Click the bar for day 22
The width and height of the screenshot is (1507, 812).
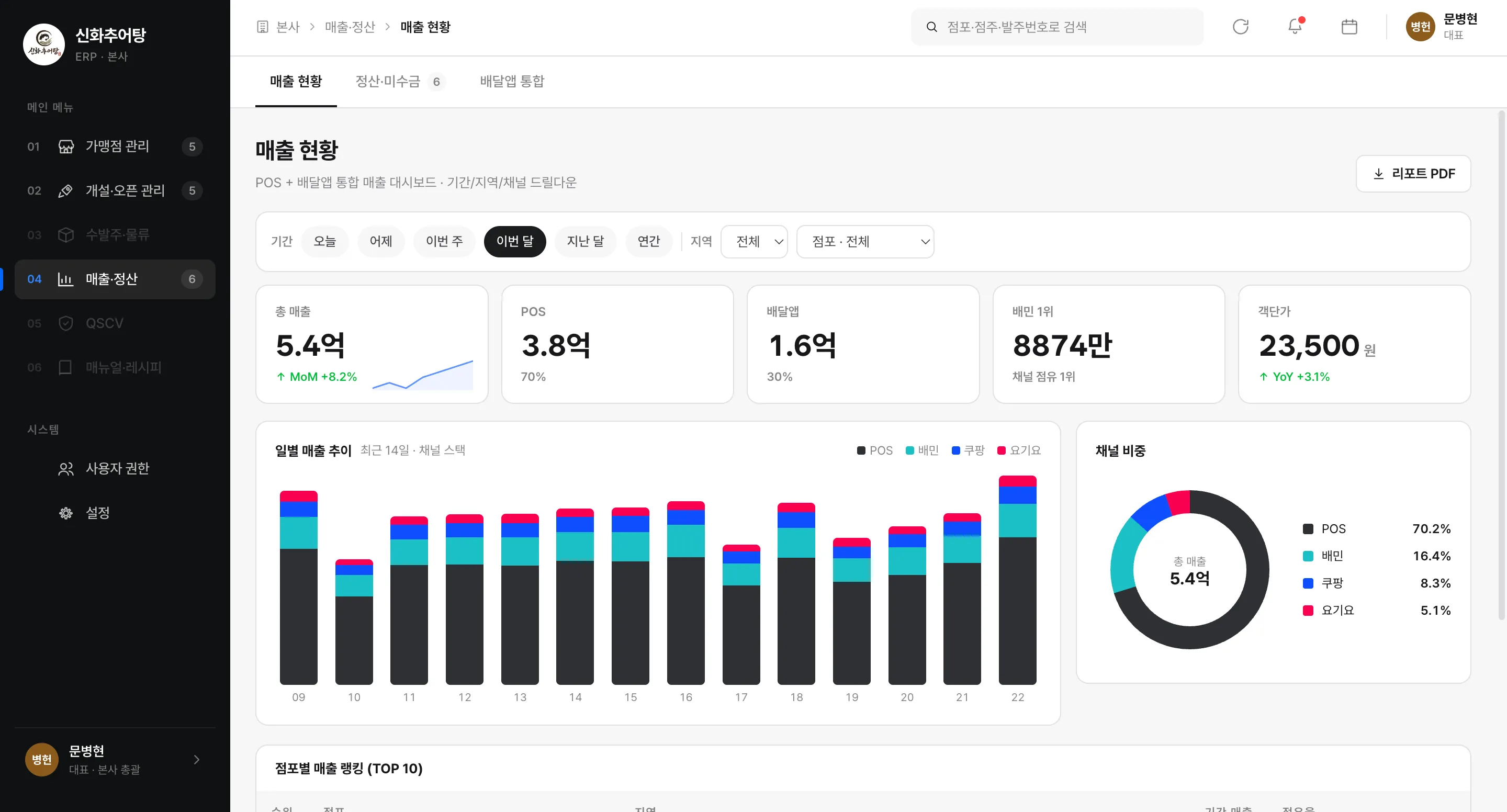(1017, 580)
